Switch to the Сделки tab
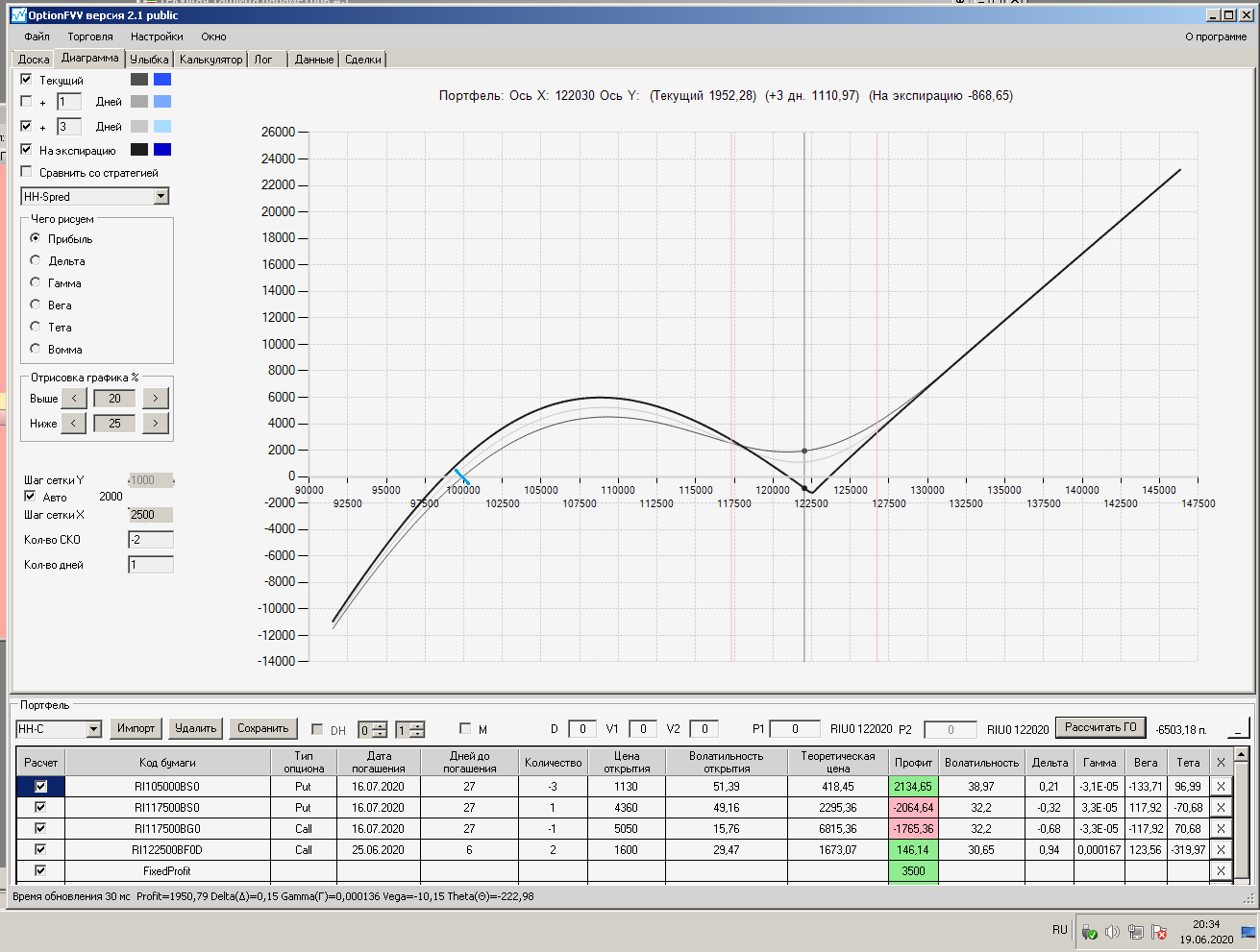Viewport: 1260px width, 952px height. point(363,60)
